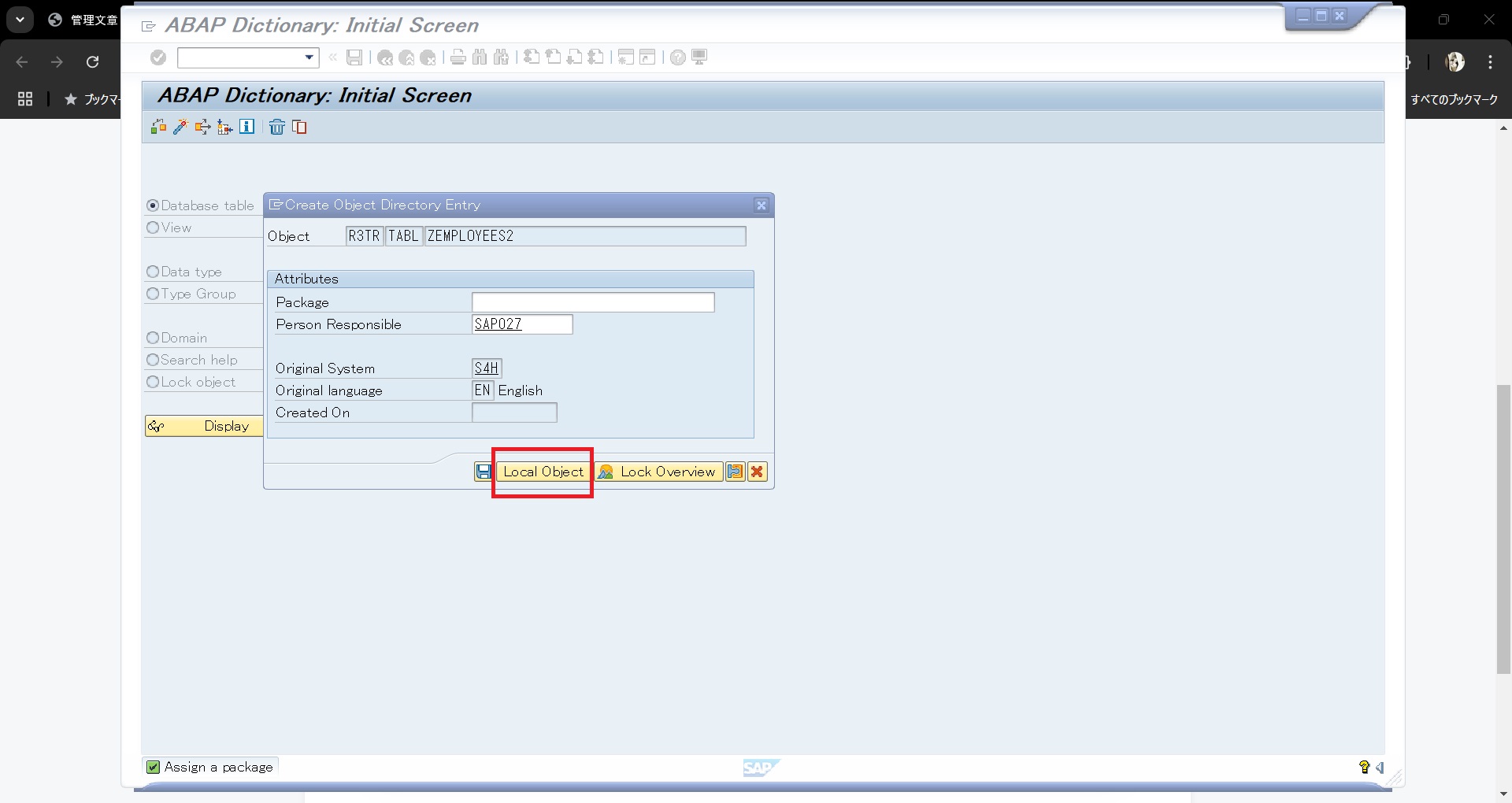The height and width of the screenshot is (803, 1512).
Task: Select the Domain radio button
Action: click(x=153, y=338)
